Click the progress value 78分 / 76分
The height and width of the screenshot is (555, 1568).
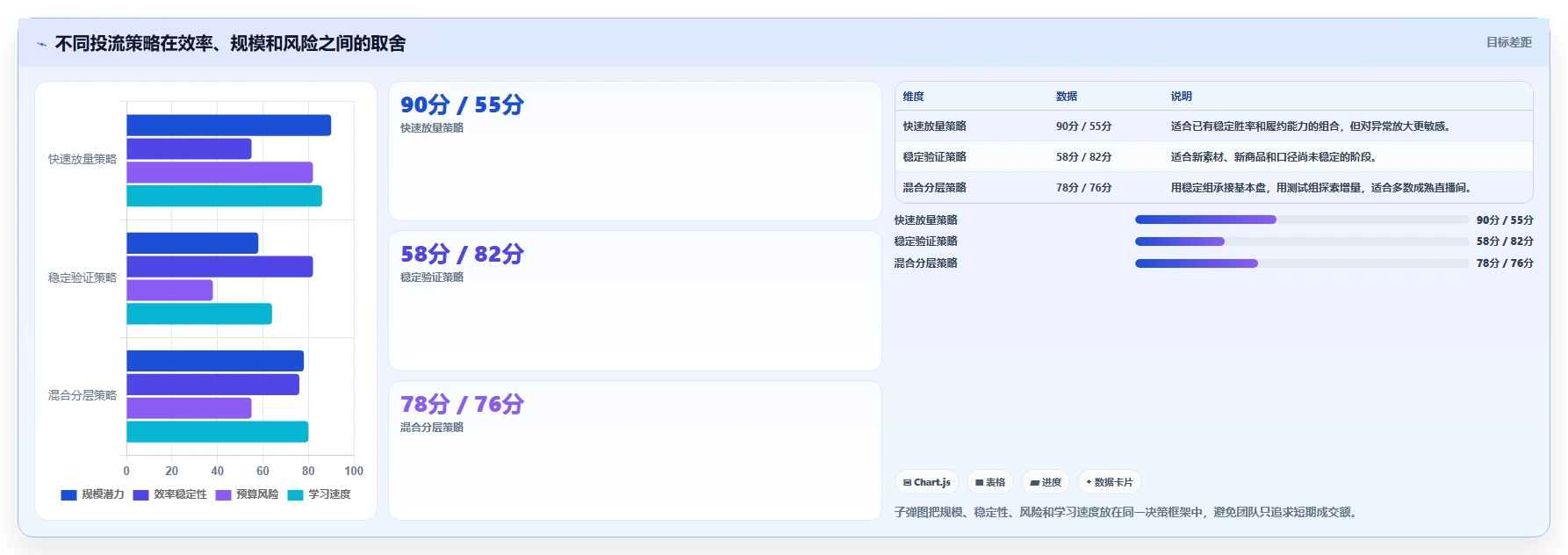1505,263
